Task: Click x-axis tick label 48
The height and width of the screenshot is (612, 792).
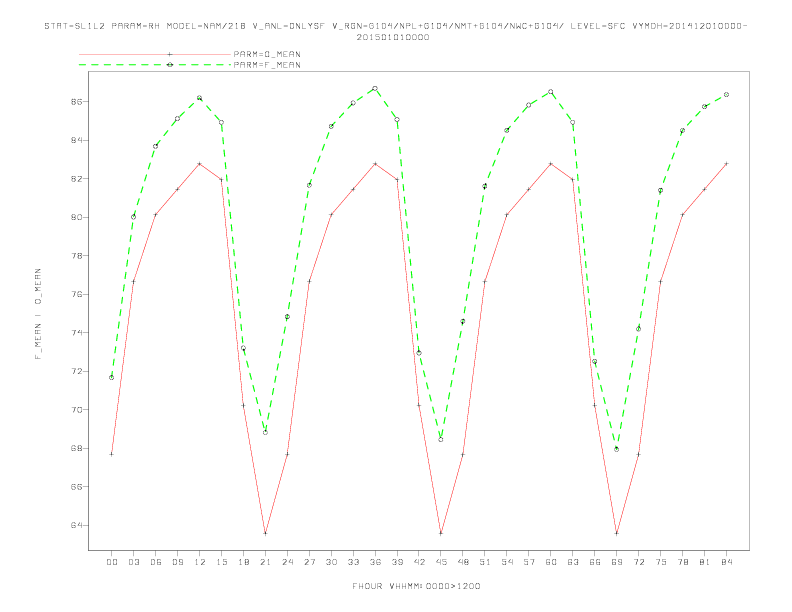Action: coord(463,562)
